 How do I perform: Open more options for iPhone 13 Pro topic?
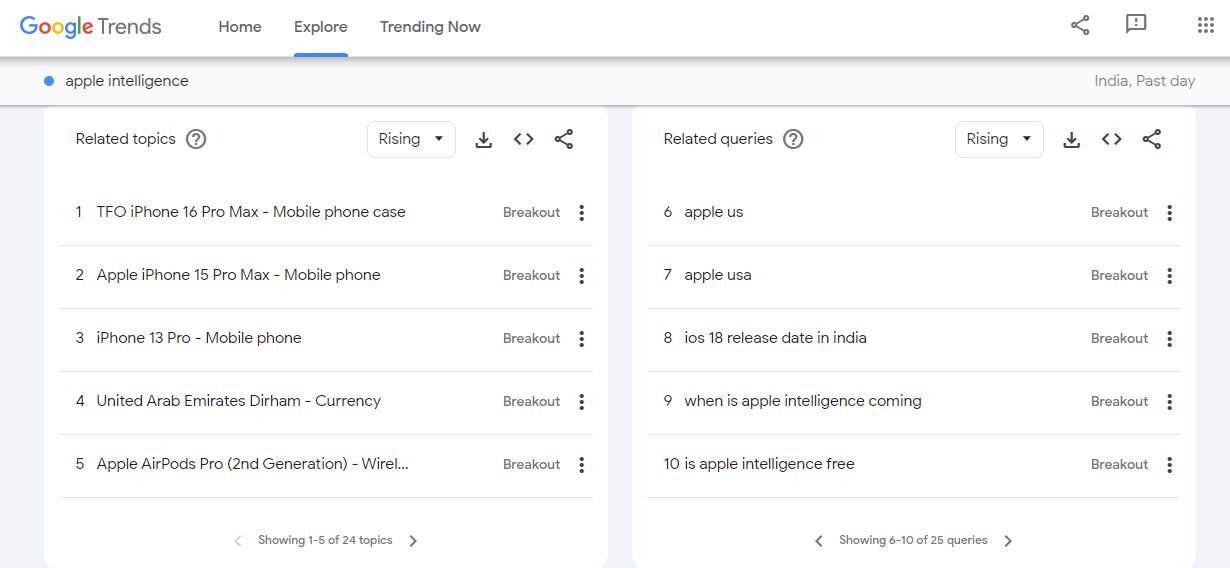pyautogui.click(x=581, y=339)
